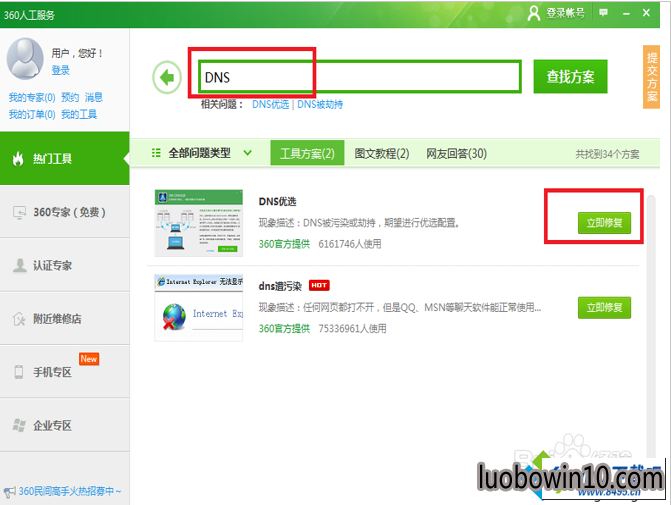The image size is (671, 505).
Task: Click the flame icon beside 热门工具
Action: [x=18, y=159]
